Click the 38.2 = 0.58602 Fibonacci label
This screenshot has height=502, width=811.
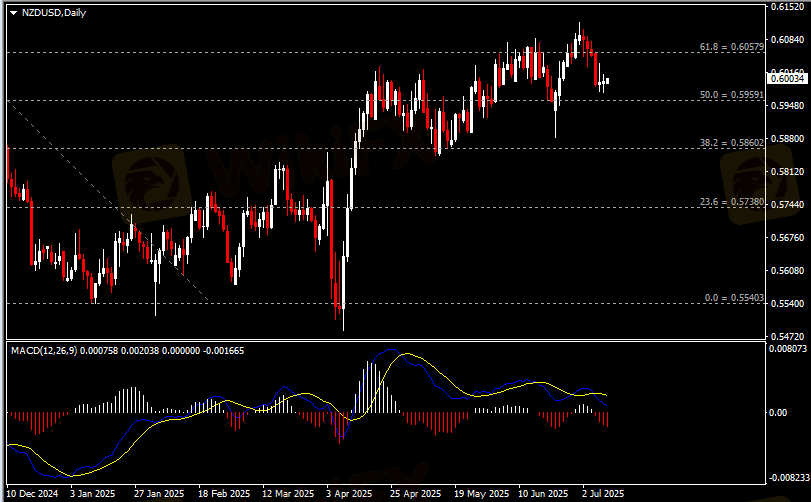pos(732,143)
